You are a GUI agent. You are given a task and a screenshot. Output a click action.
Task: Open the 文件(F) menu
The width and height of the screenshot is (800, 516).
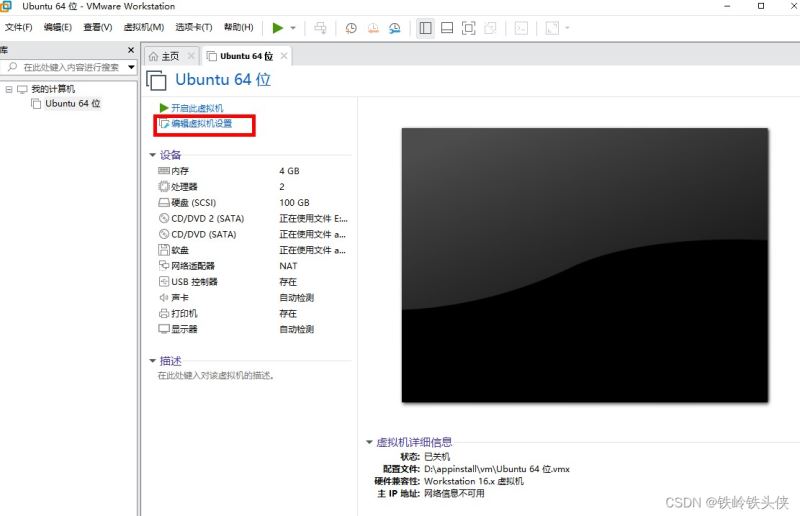(19, 28)
